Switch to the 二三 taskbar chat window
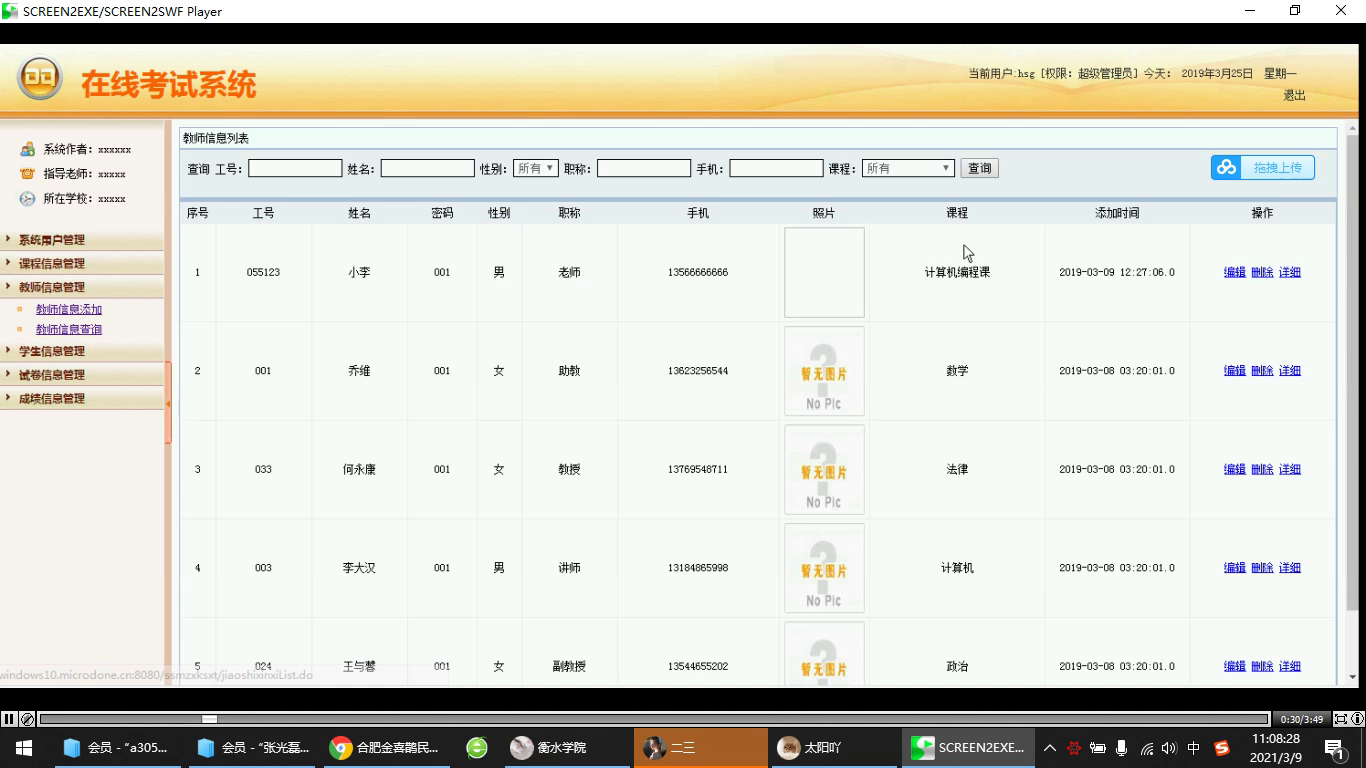1366x768 pixels. 701,748
